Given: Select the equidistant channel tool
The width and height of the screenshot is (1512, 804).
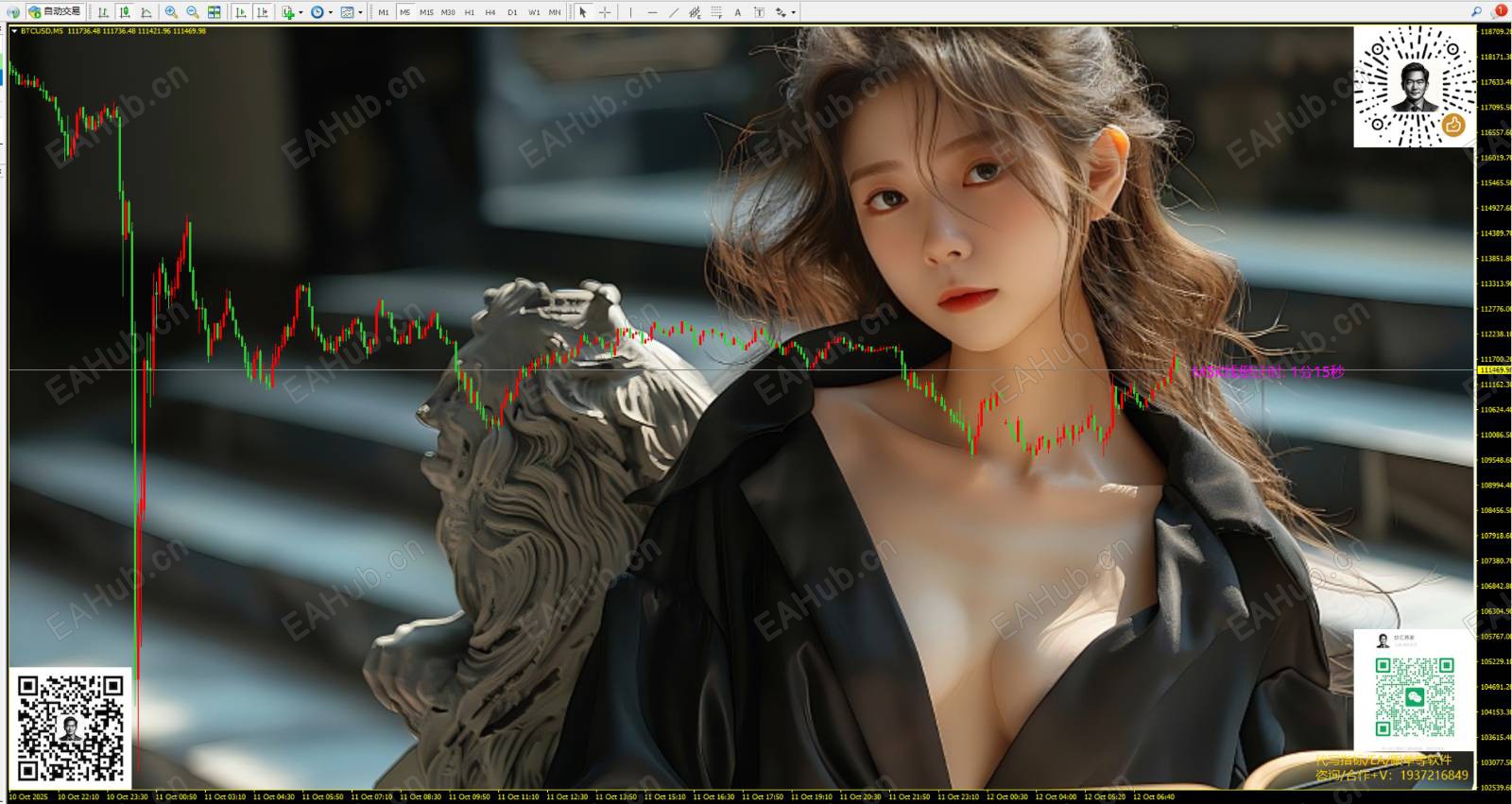Looking at the screenshot, I should point(696,12).
